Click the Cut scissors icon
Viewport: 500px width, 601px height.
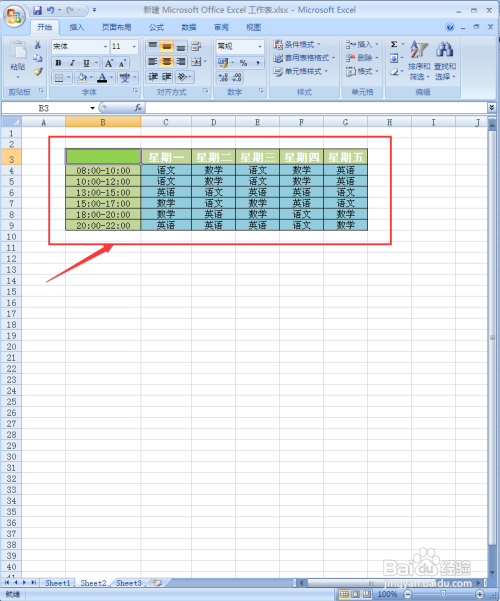click(x=38, y=45)
